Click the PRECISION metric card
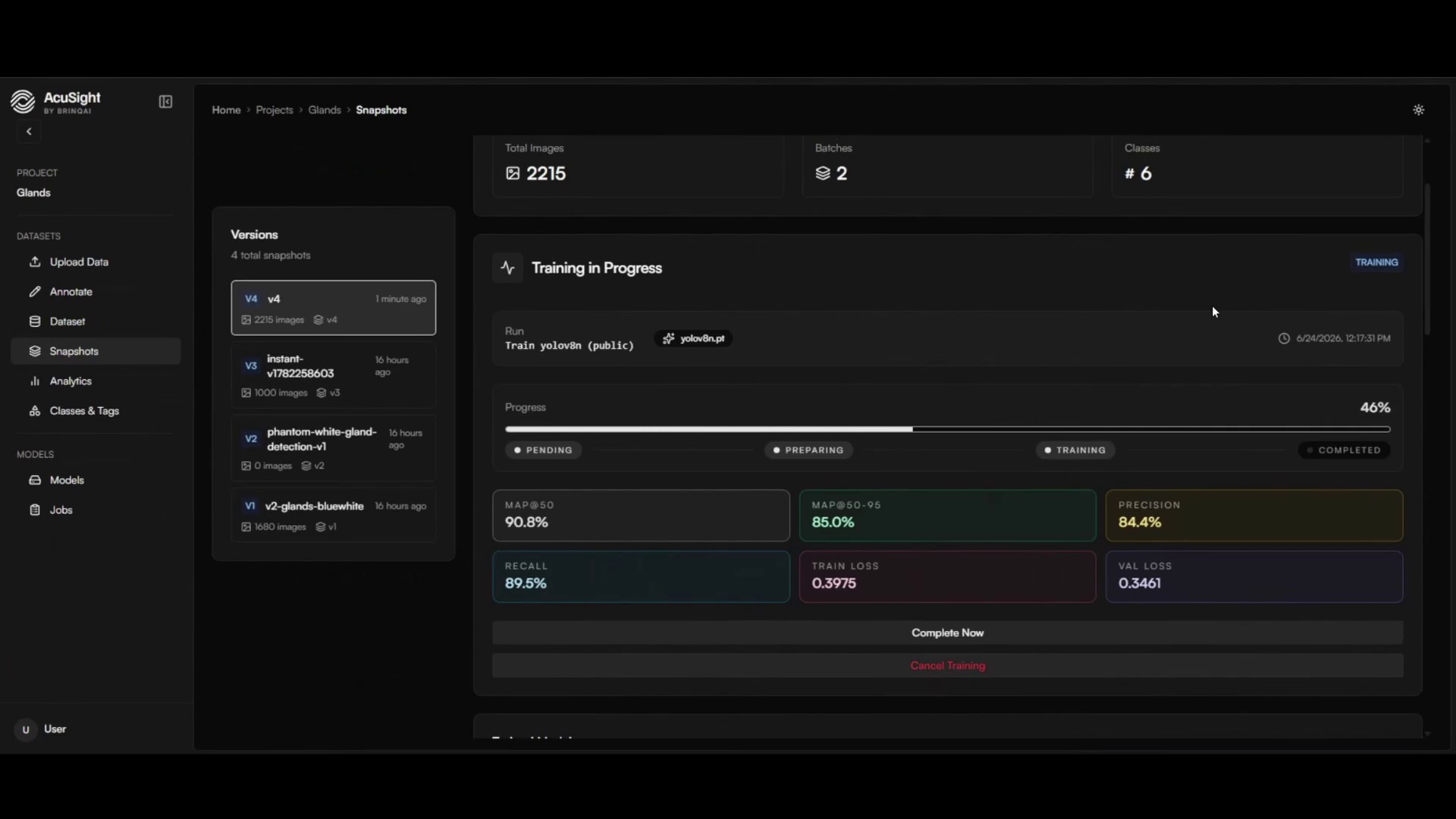The height and width of the screenshot is (819, 1456). point(1254,516)
